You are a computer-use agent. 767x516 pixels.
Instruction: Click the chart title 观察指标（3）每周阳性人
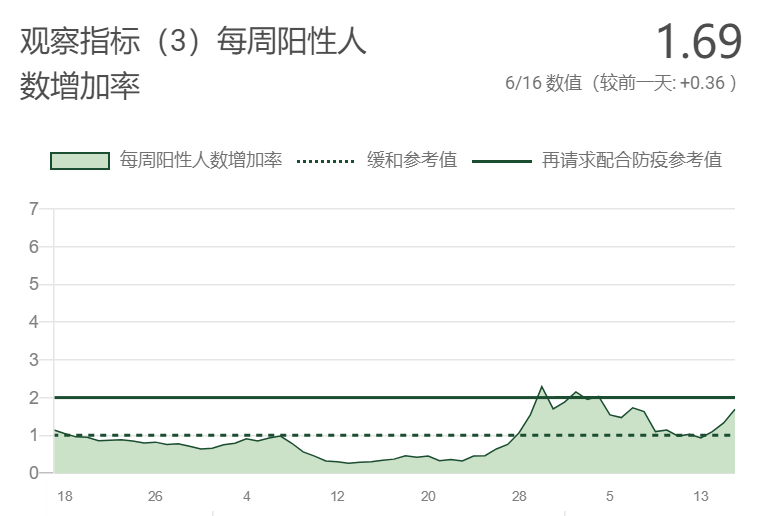[x=193, y=41]
